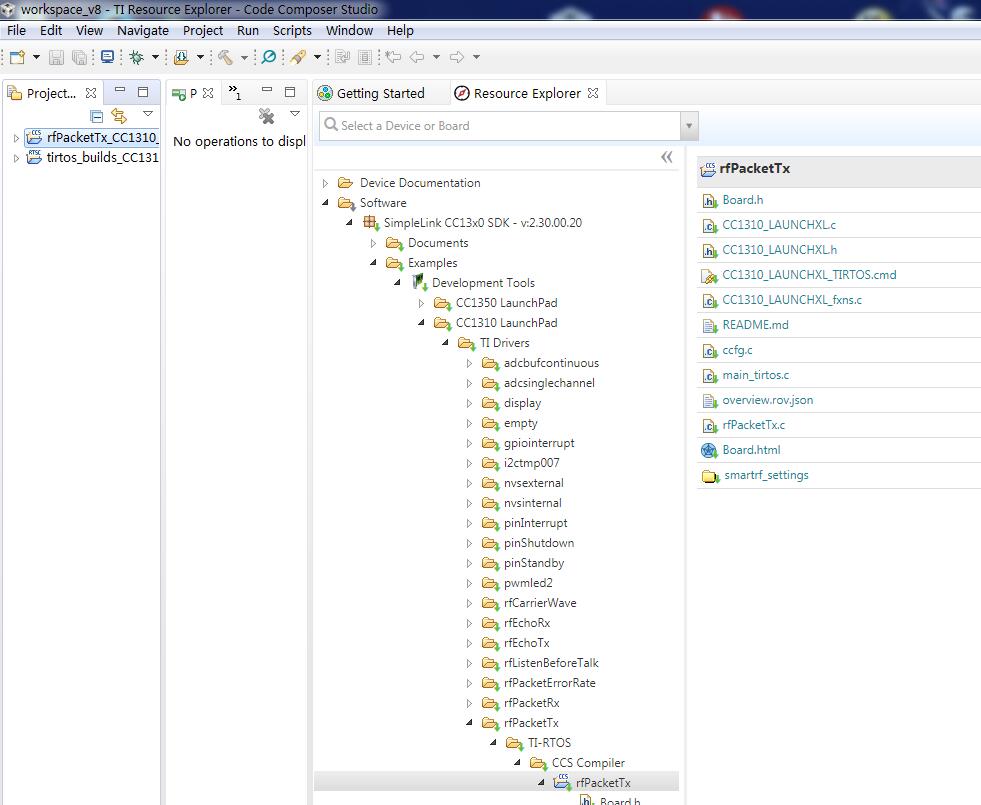Viewport: 981px width, 805px height.
Task: Click the smartrf_settings folder icon
Action: [x=710, y=476]
